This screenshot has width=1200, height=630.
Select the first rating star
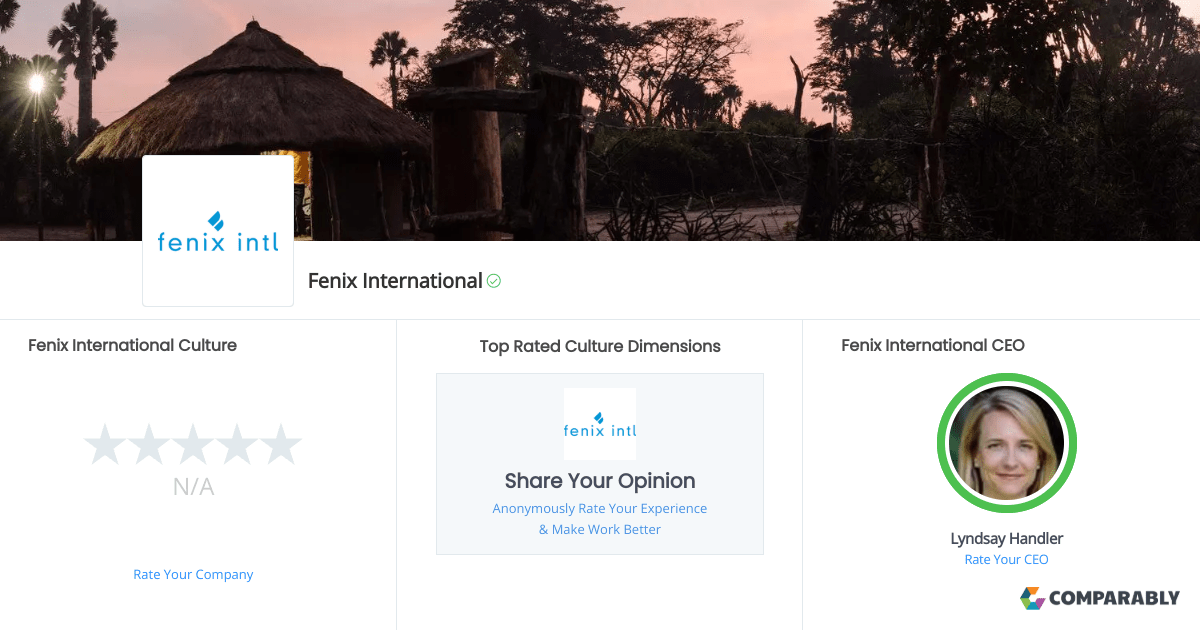(105, 443)
